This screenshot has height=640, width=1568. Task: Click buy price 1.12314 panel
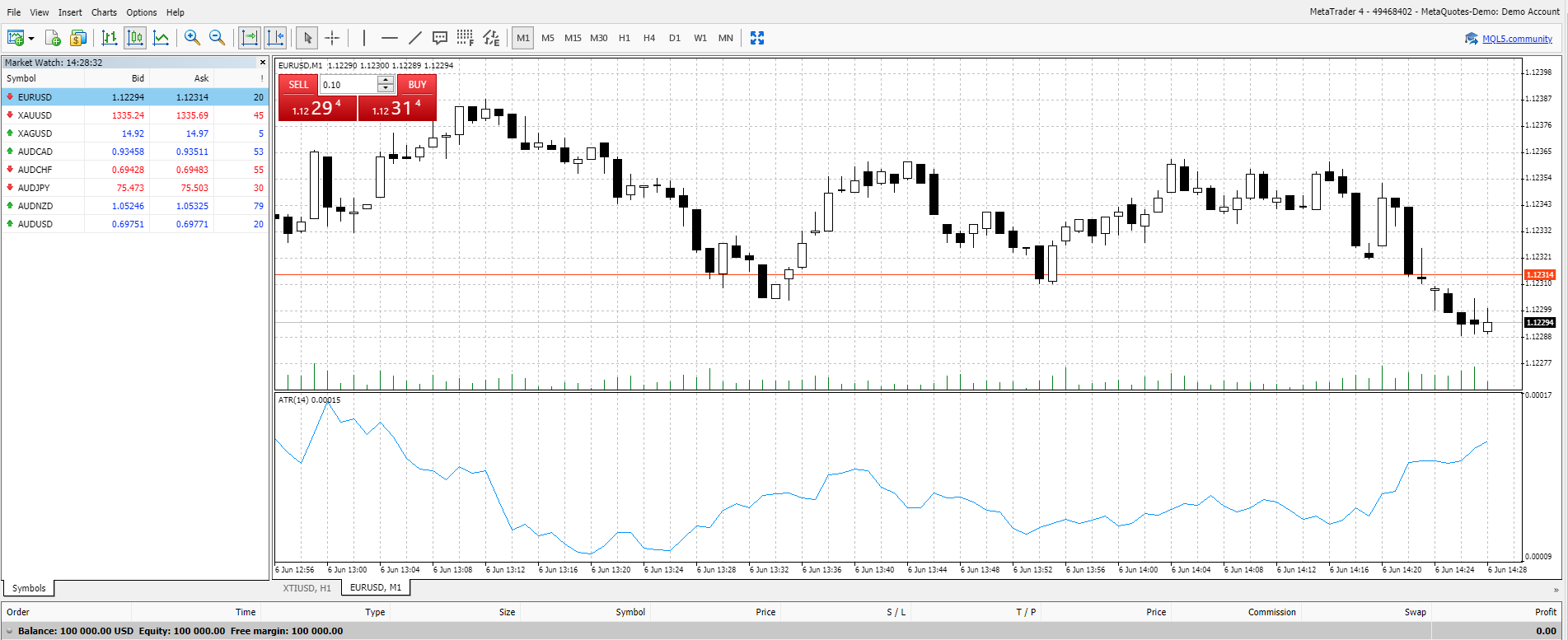(397, 108)
